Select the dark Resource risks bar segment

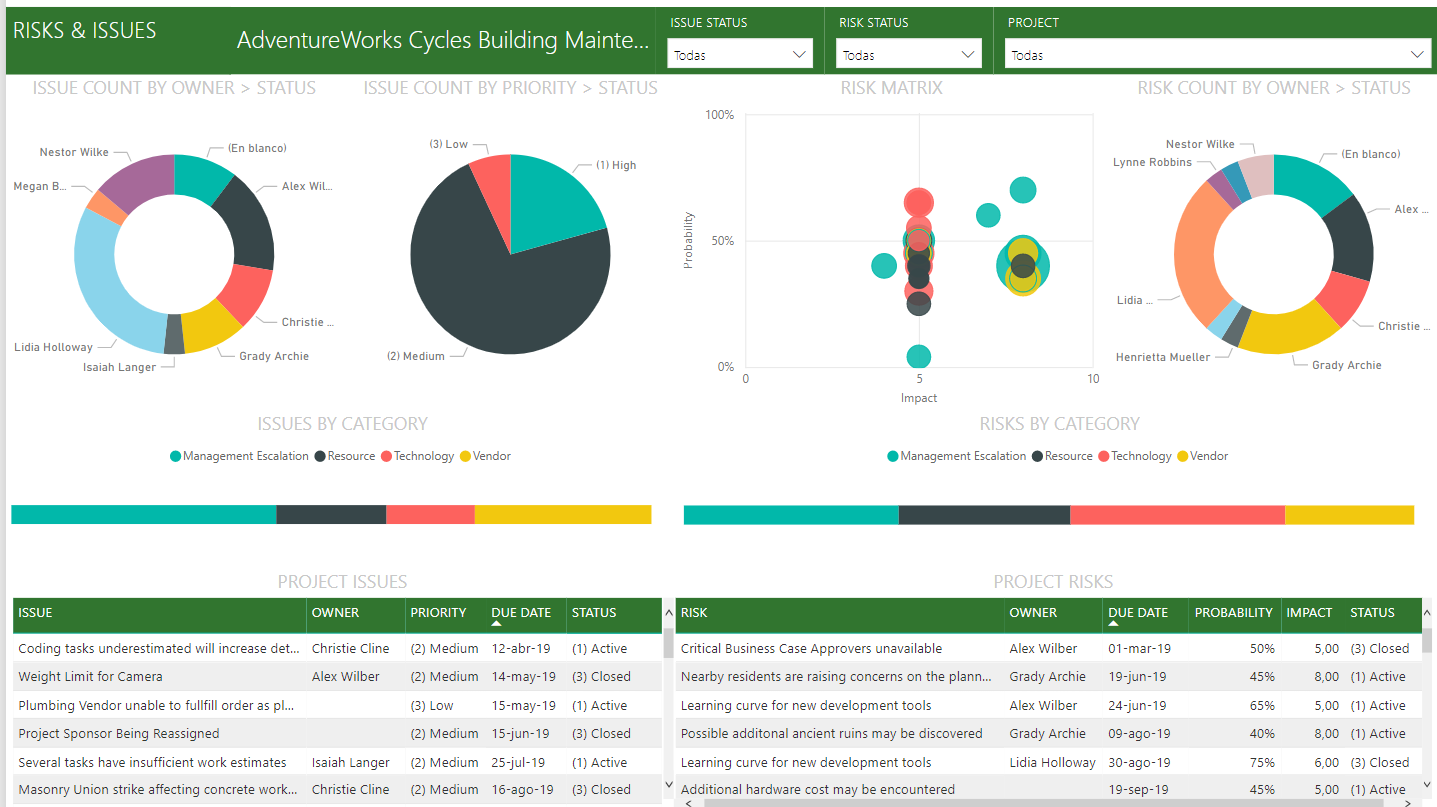pyautogui.click(x=984, y=515)
